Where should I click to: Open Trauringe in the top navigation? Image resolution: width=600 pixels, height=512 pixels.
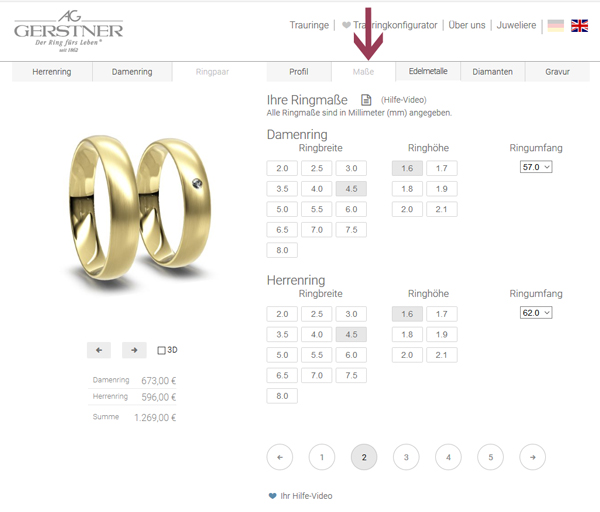(x=309, y=25)
